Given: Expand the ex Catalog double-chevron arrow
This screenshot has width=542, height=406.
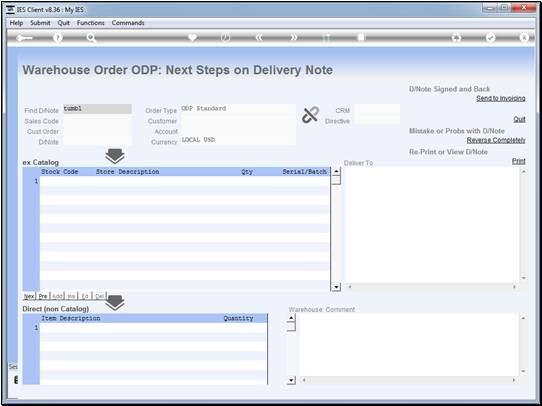Looking at the screenshot, I should [x=115, y=157].
